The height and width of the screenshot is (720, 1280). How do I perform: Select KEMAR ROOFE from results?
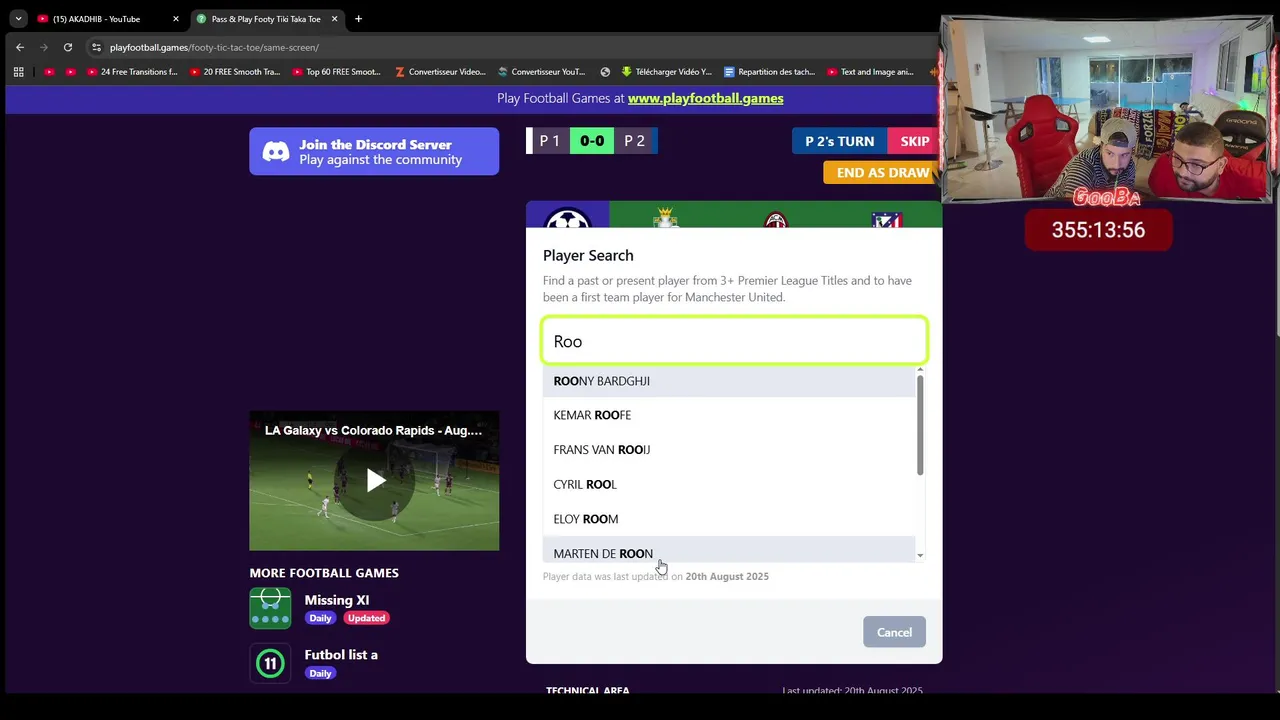point(729,415)
